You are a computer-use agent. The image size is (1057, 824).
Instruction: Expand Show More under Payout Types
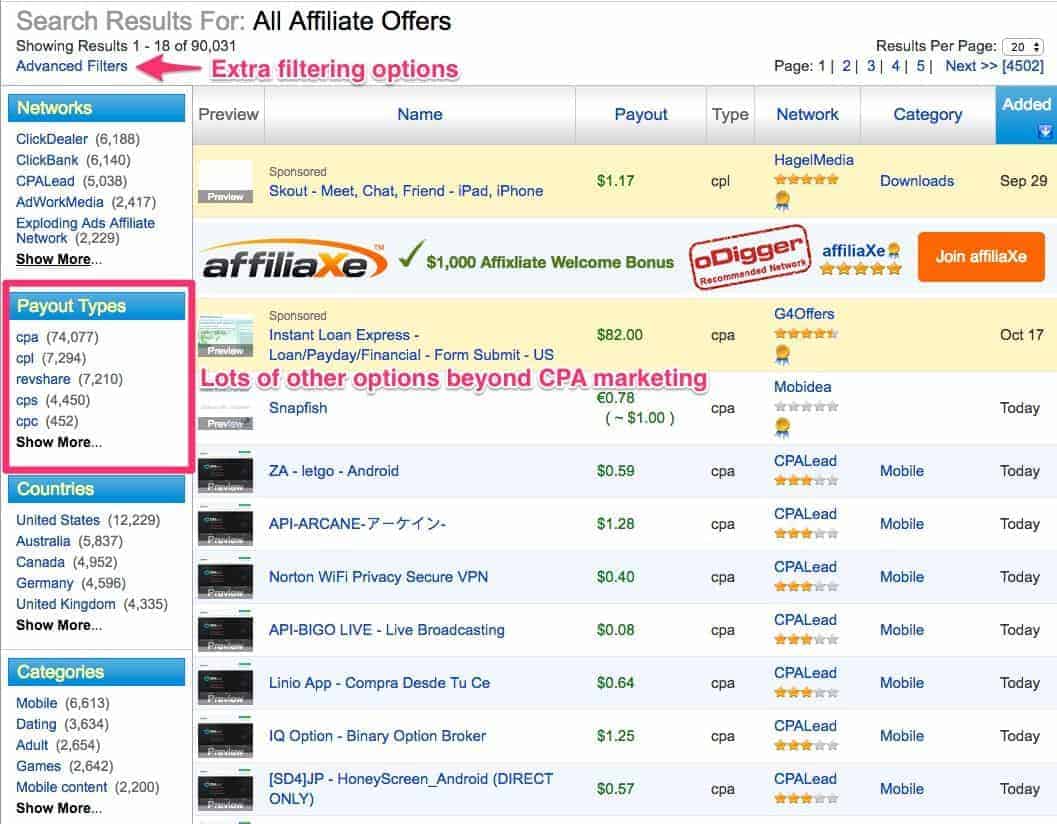(x=59, y=442)
